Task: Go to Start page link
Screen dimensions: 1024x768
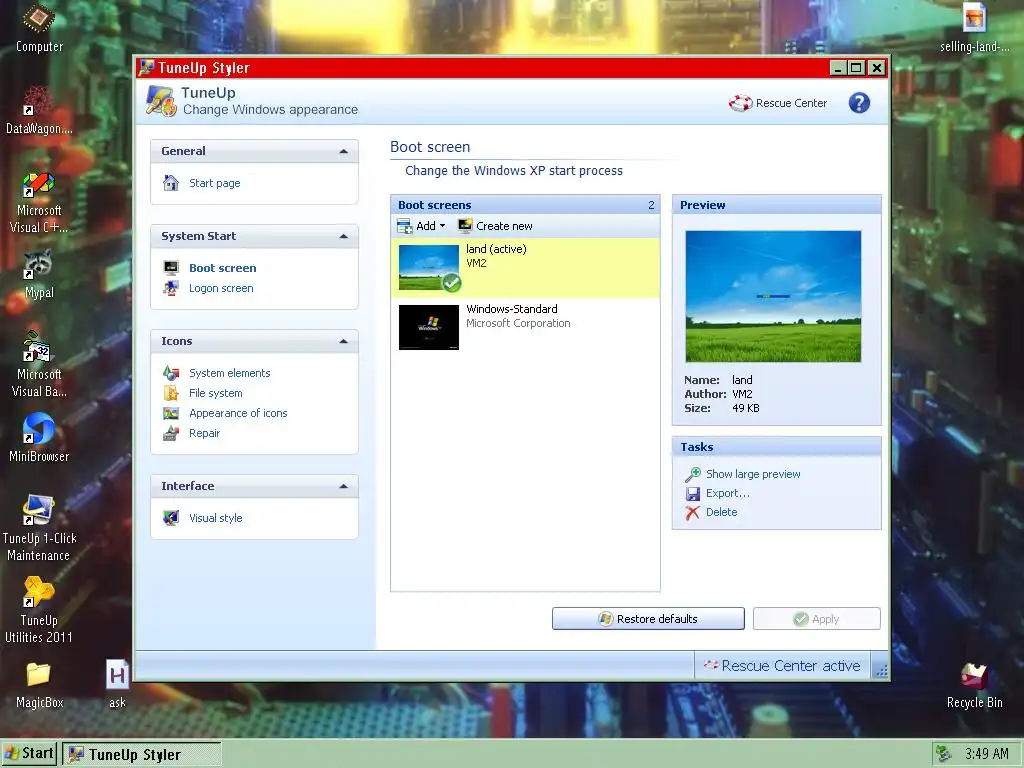Action: [215, 184]
